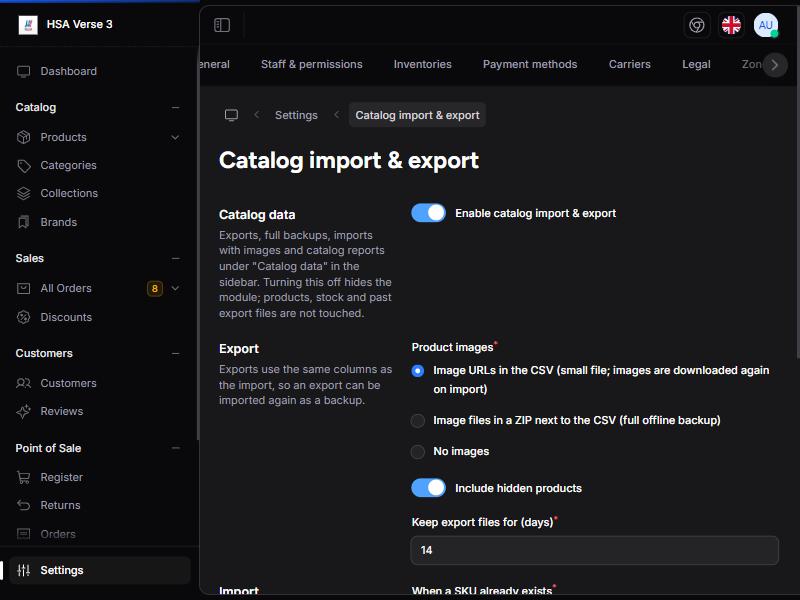Image resolution: width=800 pixels, height=600 pixels.
Task: Click the Collections layers icon
Action: click(23, 193)
